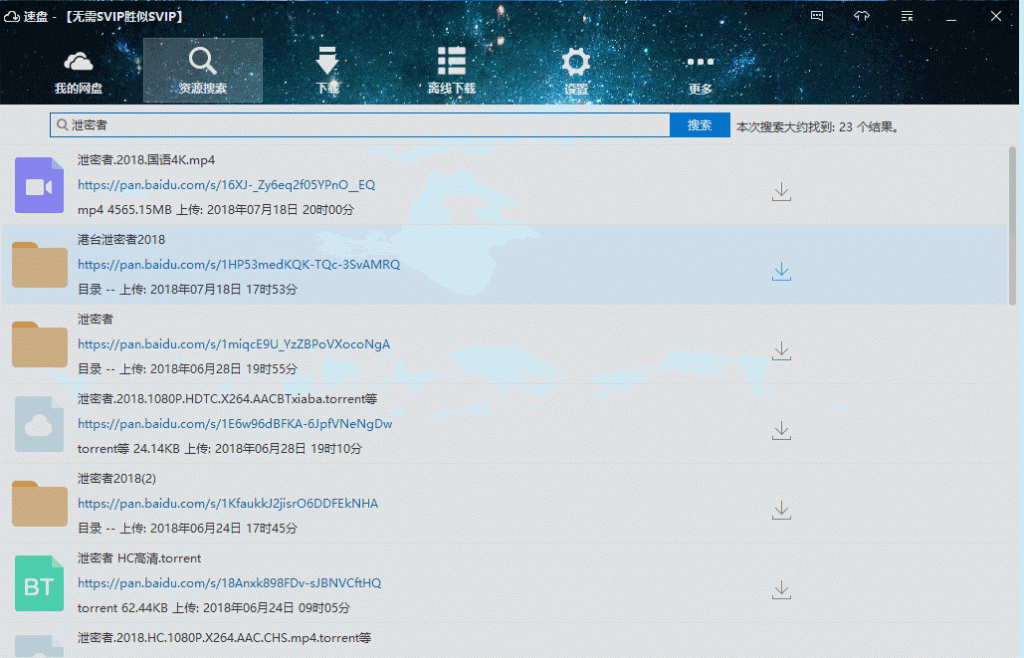Select title 泄密者.2018.HC.1080P.X264.AAC.CHS.mp4.torrent等

(x=224, y=638)
